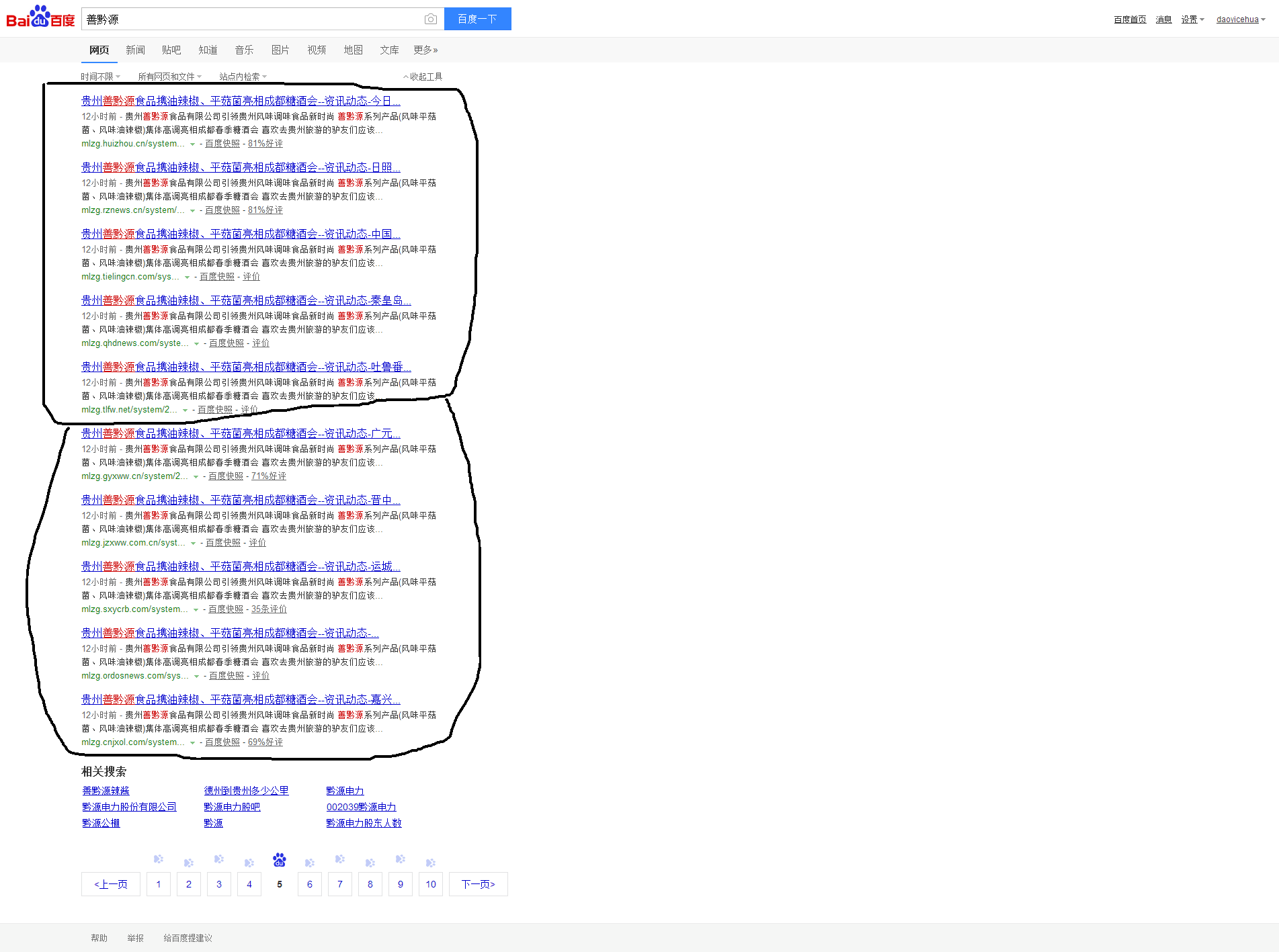Expand arrow next to mlzg.huizhou.cn URL
This screenshot has width=1279, height=952.
click(193, 144)
